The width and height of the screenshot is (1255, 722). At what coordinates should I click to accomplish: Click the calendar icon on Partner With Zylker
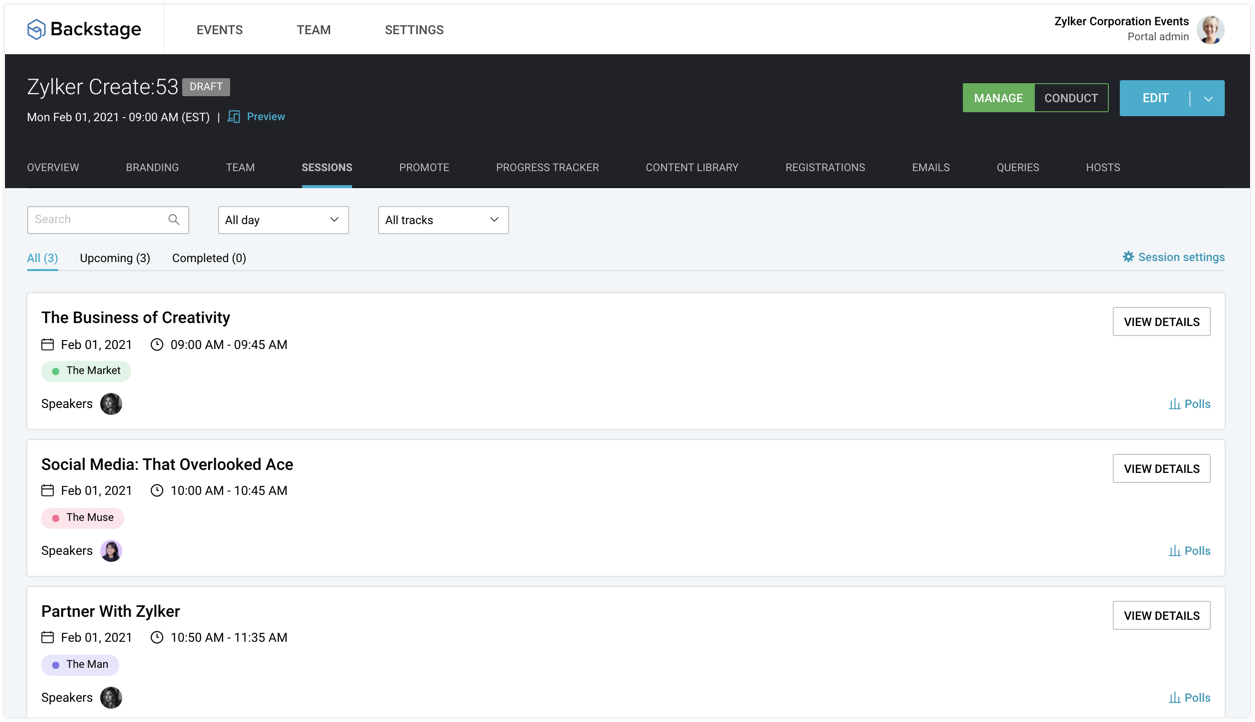point(47,637)
